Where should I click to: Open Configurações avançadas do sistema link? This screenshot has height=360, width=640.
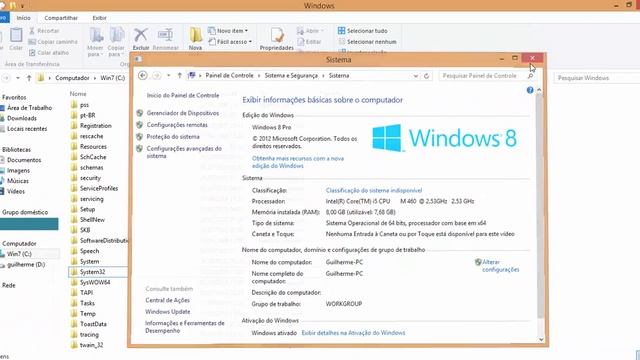[x=184, y=152]
